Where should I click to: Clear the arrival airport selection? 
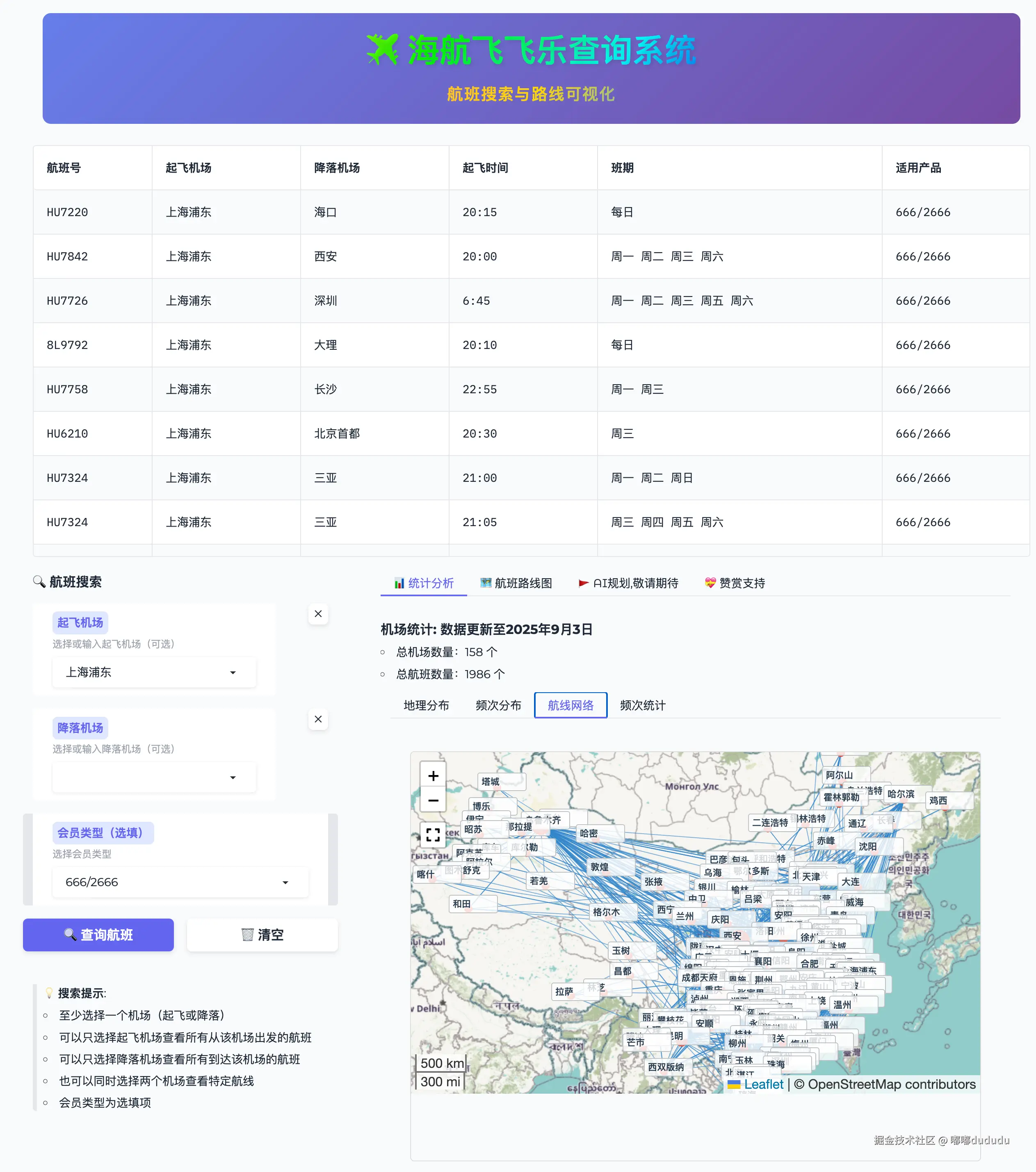click(x=318, y=719)
